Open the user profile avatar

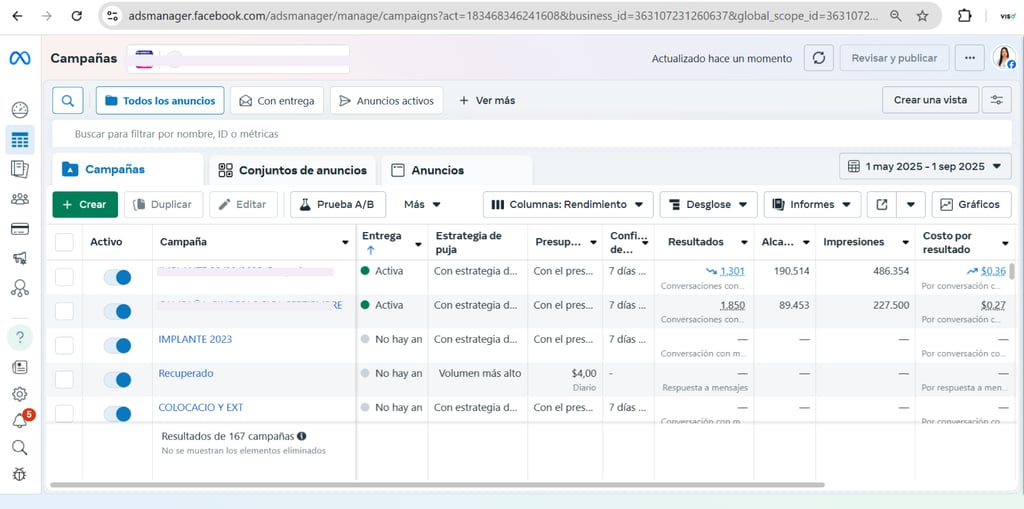[x=1004, y=57]
